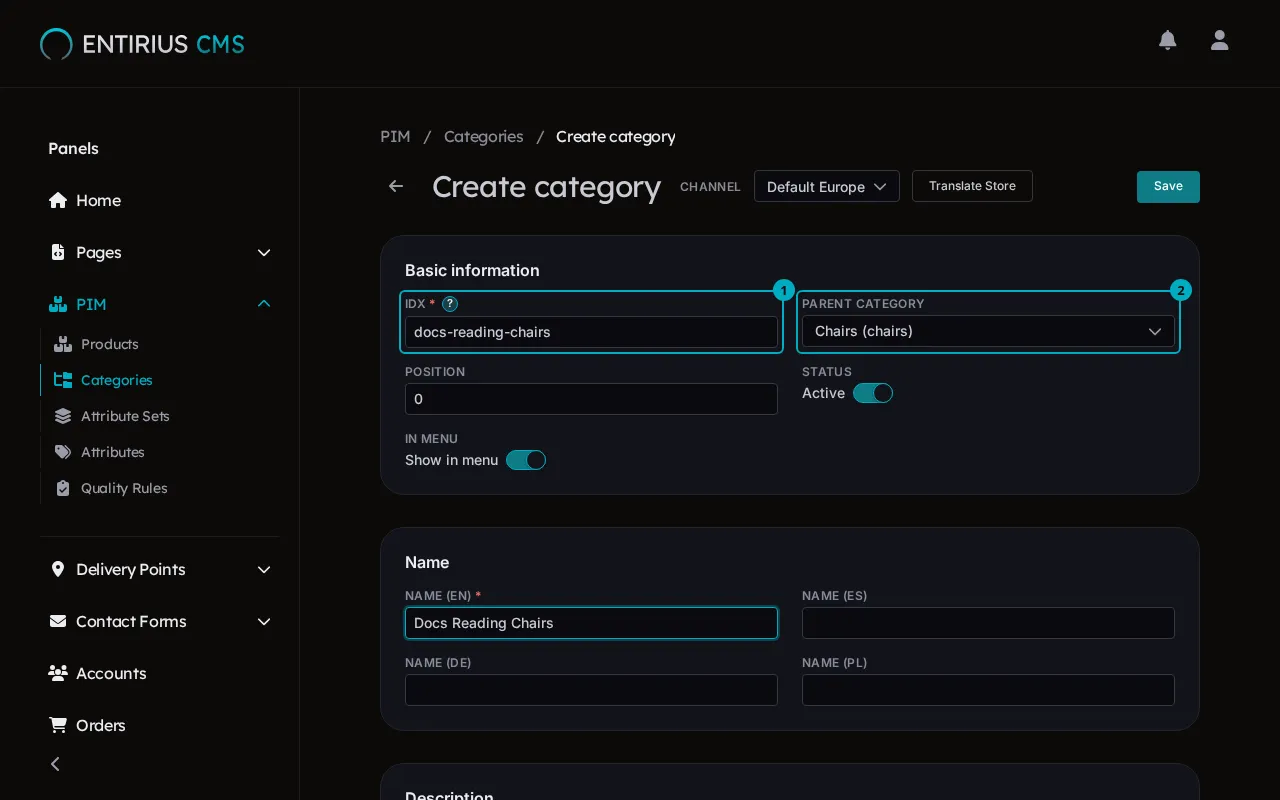
Task: Click the Quality Rules clipboard icon
Action: click(x=63, y=488)
